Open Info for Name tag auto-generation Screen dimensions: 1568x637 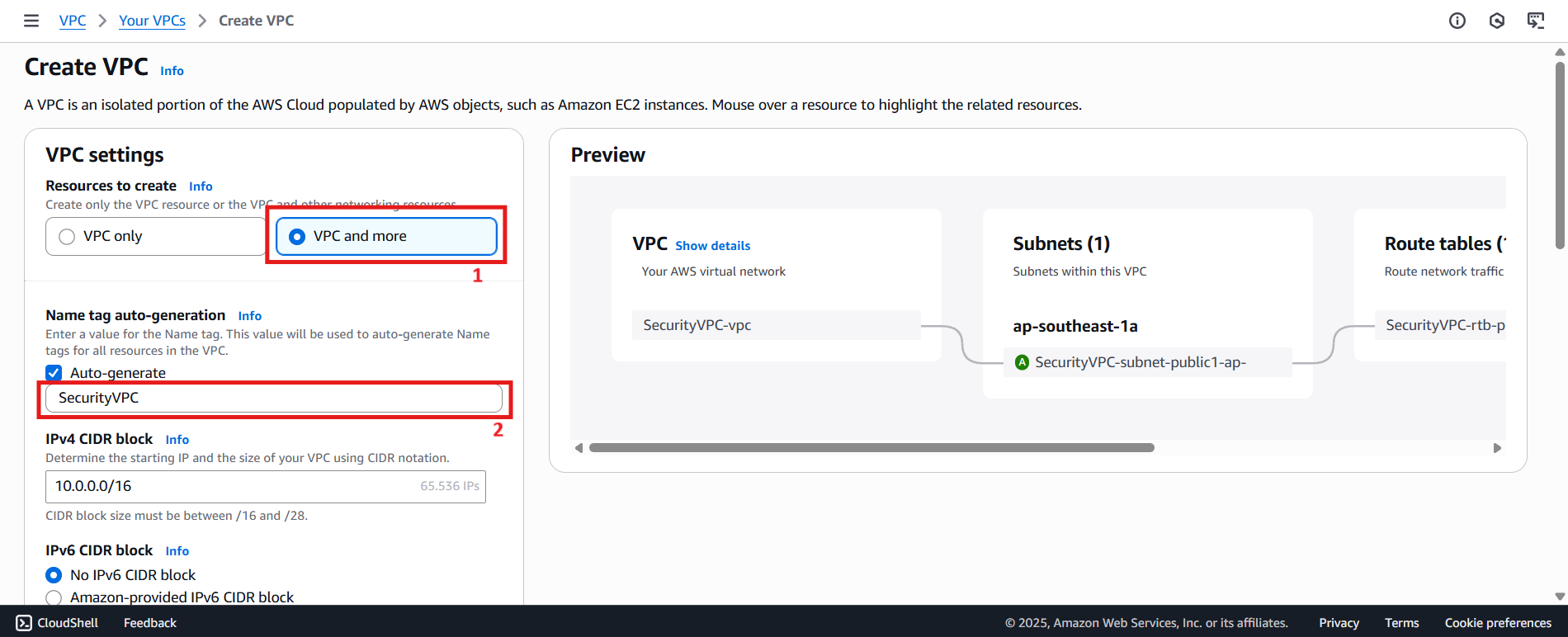[x=249, y=316]
